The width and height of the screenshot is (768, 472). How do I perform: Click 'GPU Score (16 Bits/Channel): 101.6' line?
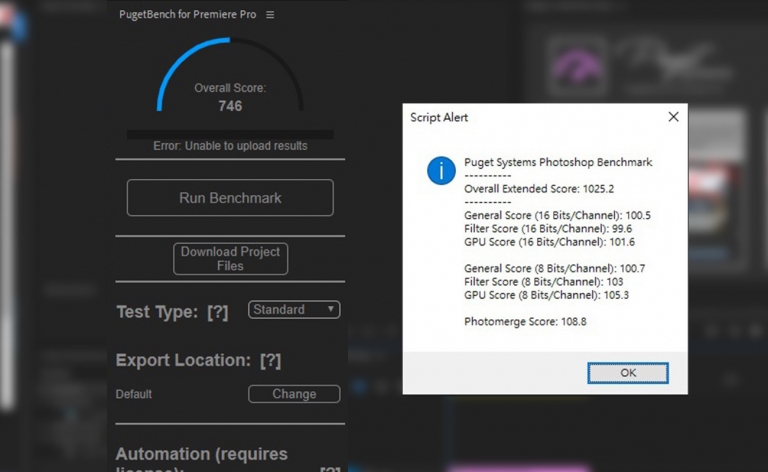[550, 242]
